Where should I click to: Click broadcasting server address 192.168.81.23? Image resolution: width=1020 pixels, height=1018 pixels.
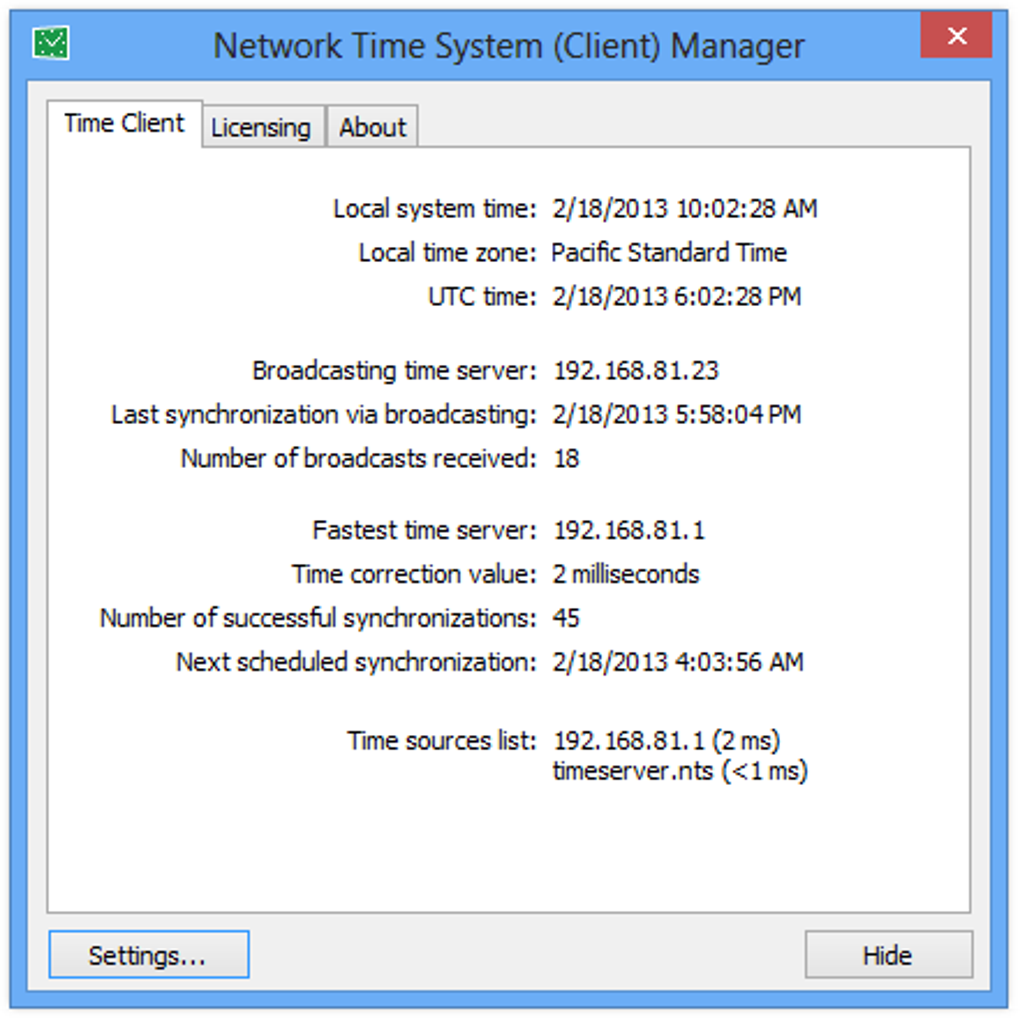[x=636, y=371]
